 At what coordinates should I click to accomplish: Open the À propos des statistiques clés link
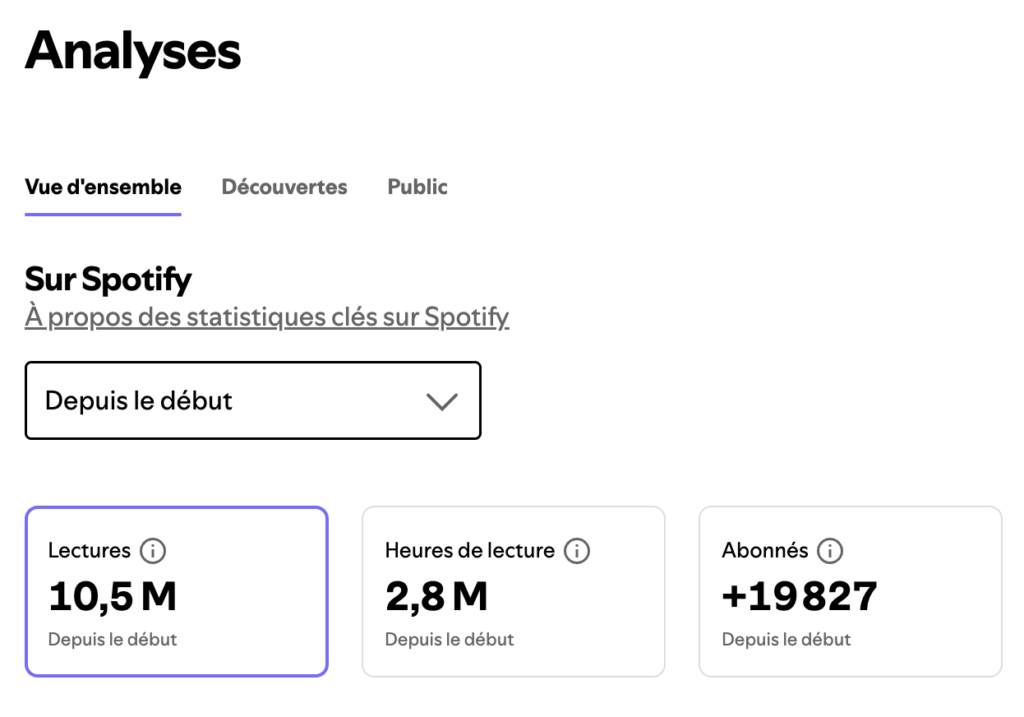click(x=267, y=317)
